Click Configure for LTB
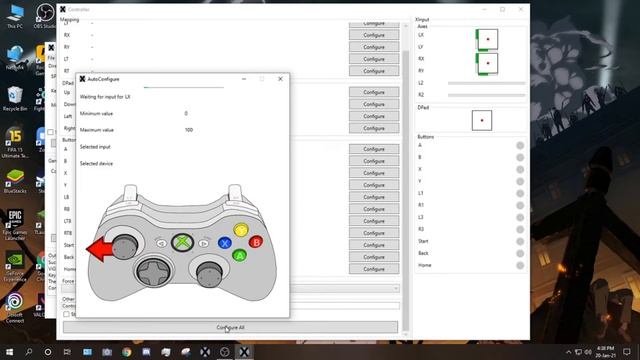The width and height of the screenshot is (640, 360). (374, 221)
